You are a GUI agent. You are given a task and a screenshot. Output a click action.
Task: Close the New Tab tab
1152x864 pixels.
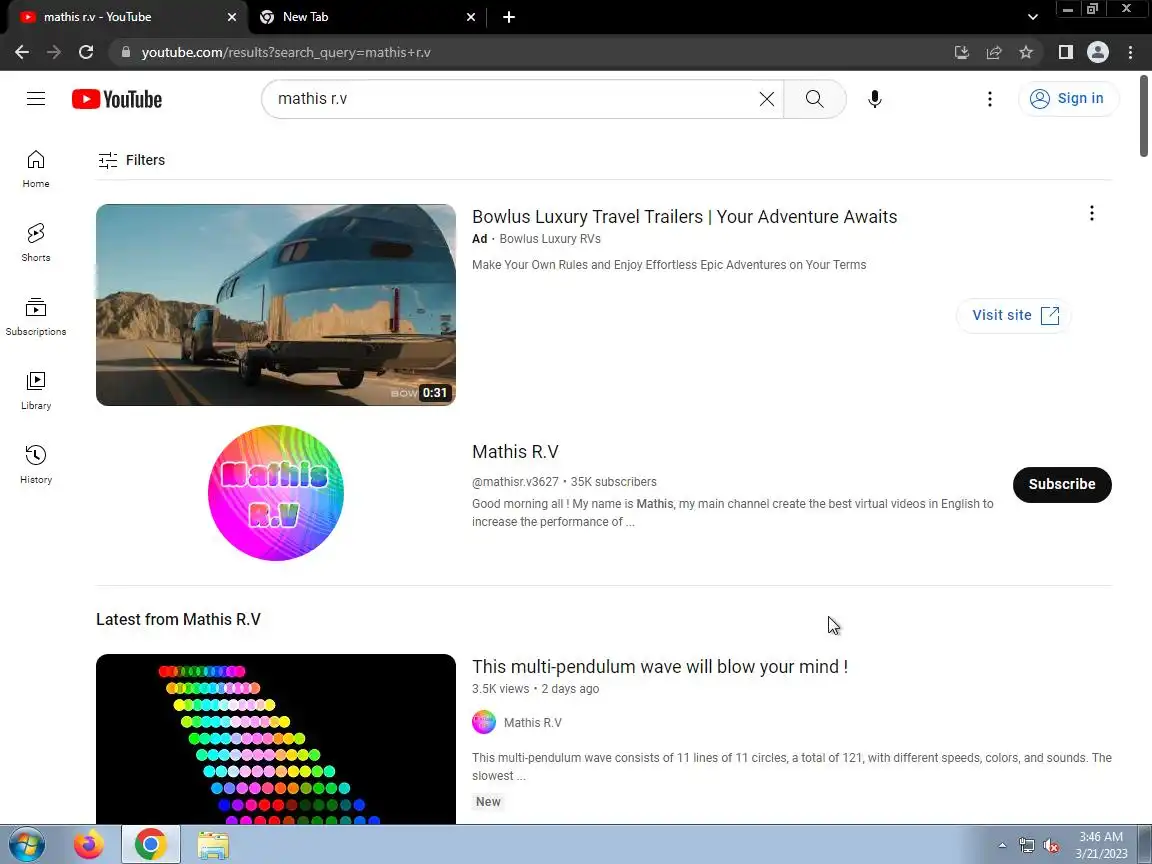click(471, 17)
